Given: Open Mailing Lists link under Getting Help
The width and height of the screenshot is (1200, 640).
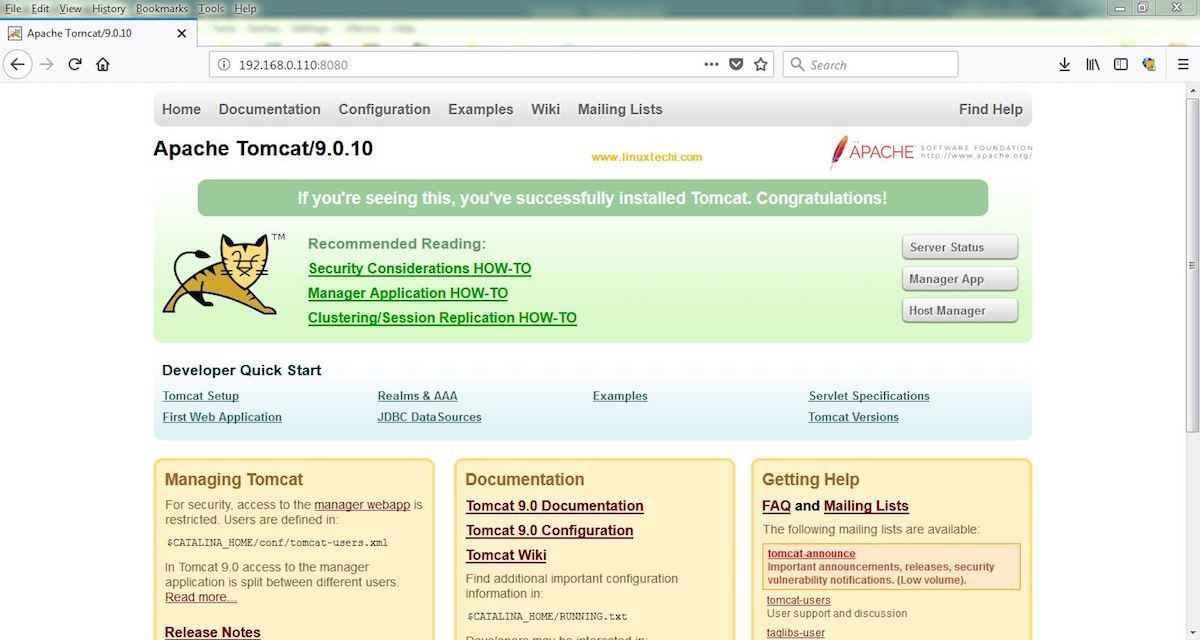Looking at the screenshot, I should [x=866, y=506].
